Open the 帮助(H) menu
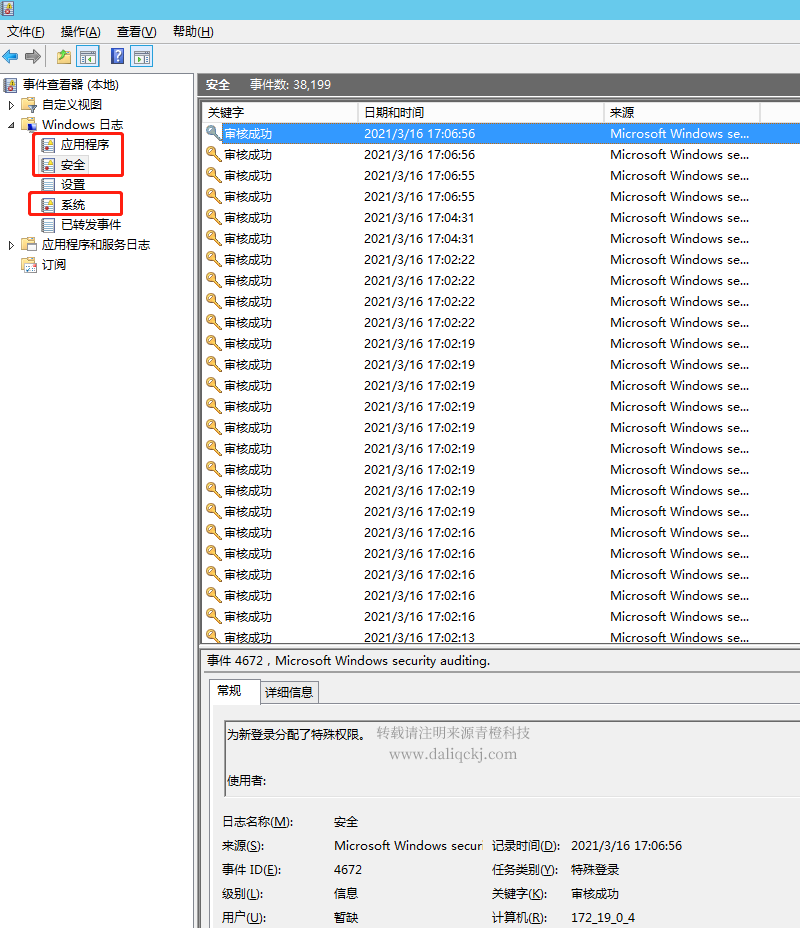Image resolution: width=800 pixels, height=928 pixels. 193,32
